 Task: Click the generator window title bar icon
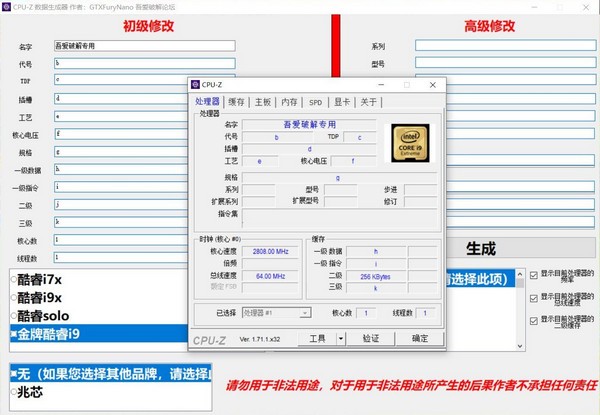click(x=6, y=7)
